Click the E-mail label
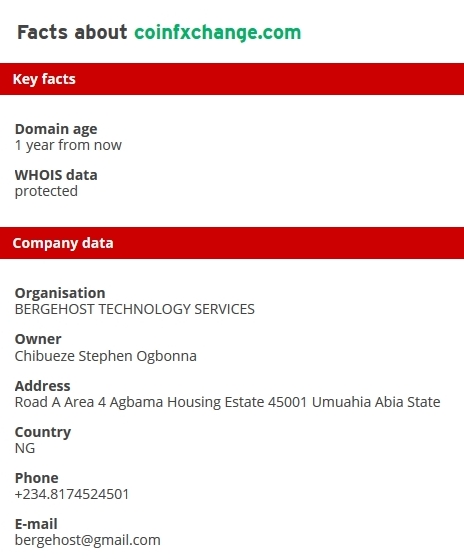464x559 pixels. [36, 524]
